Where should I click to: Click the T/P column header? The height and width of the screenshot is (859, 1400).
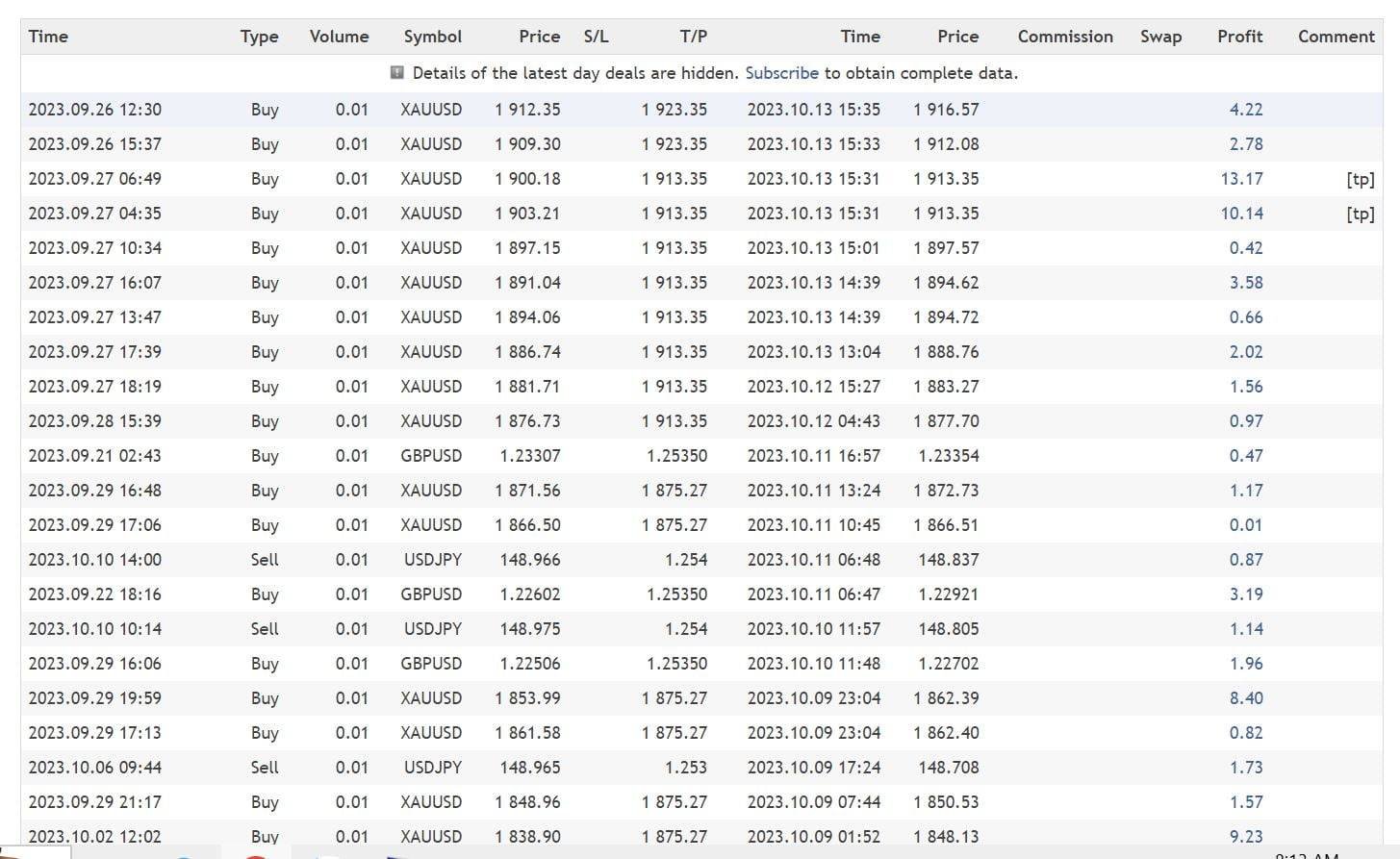coord(693,37)
